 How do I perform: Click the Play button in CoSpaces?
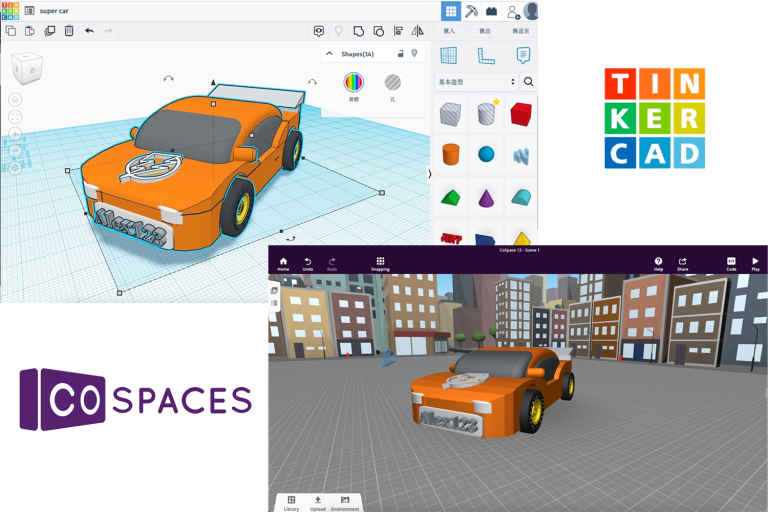coord(755,264)
